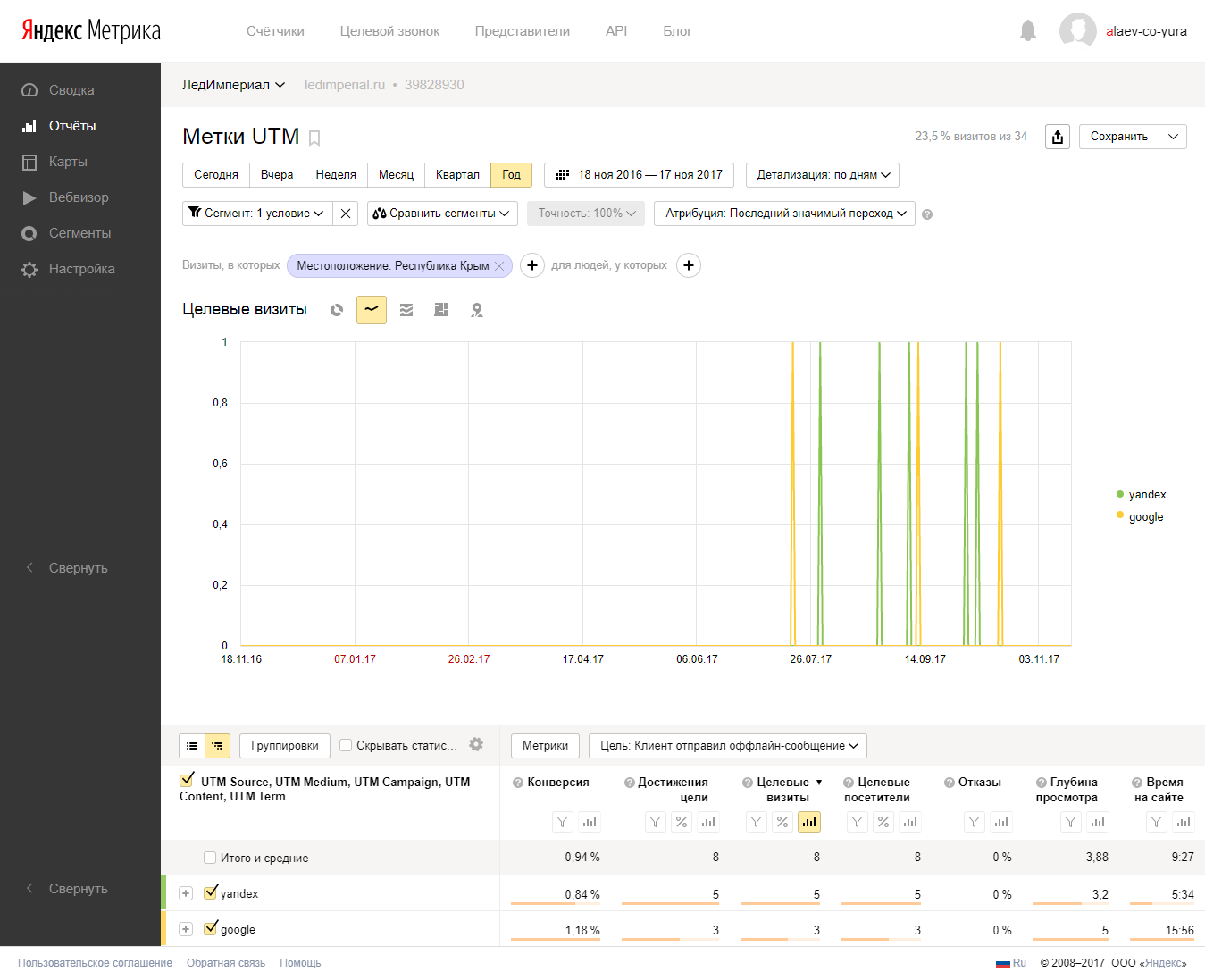This screenshot has width=1205, height=980.
Task: Filter by Достижения цели column
Action: click(655, 822)
